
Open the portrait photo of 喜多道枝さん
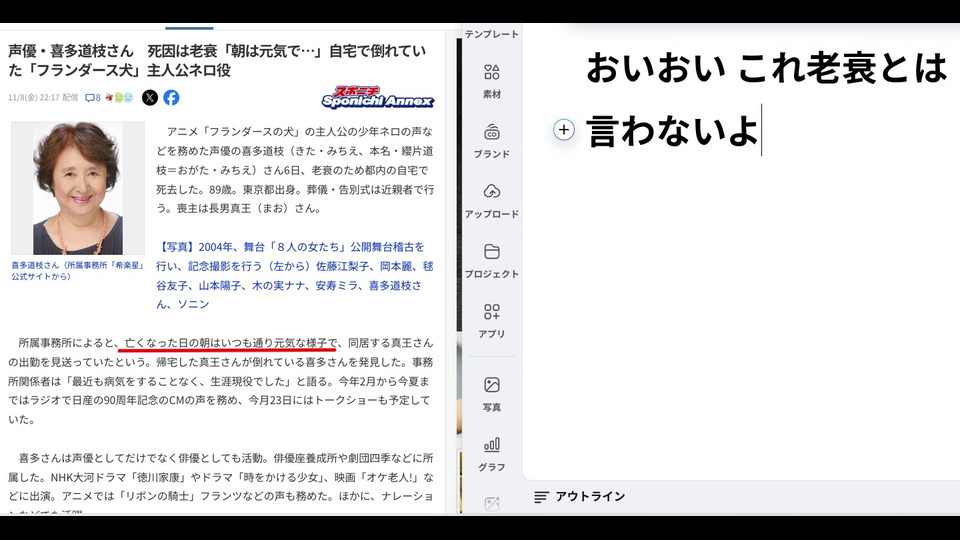point(78,188)
